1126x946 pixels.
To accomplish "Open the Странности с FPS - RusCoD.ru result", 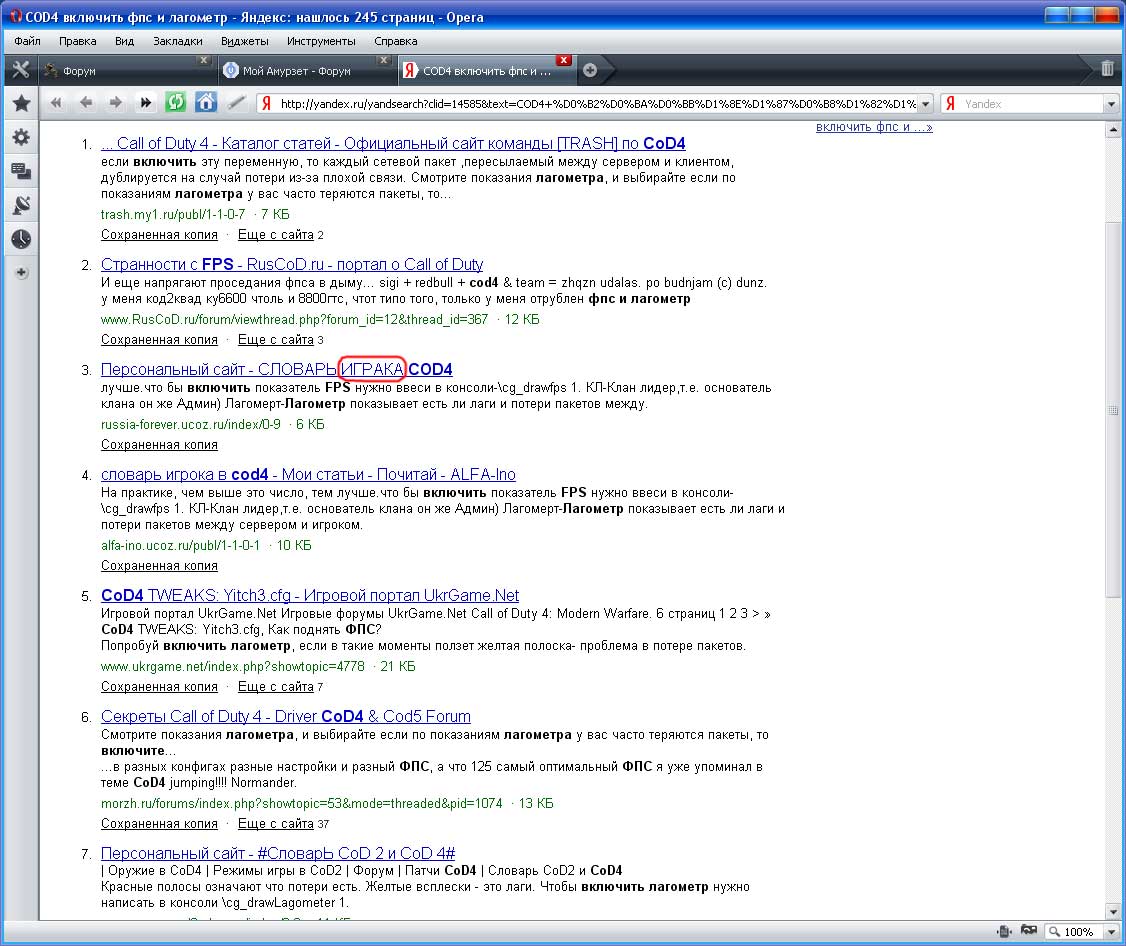I will tap(291, 264).
